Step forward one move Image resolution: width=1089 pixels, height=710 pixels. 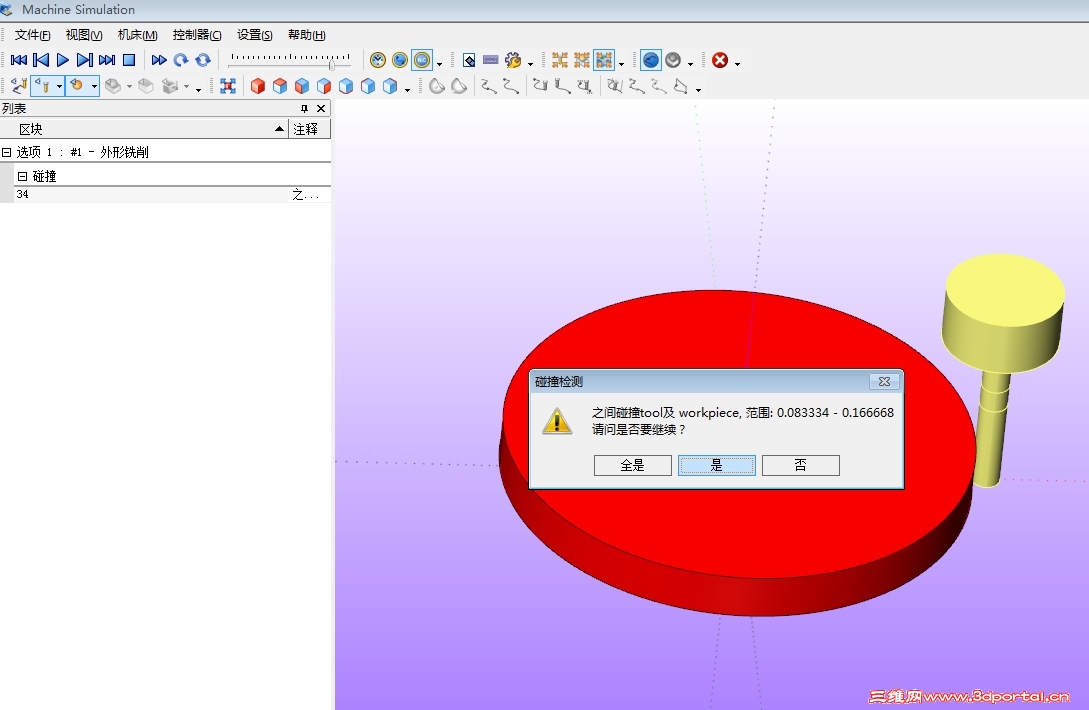tap(85, 60)
